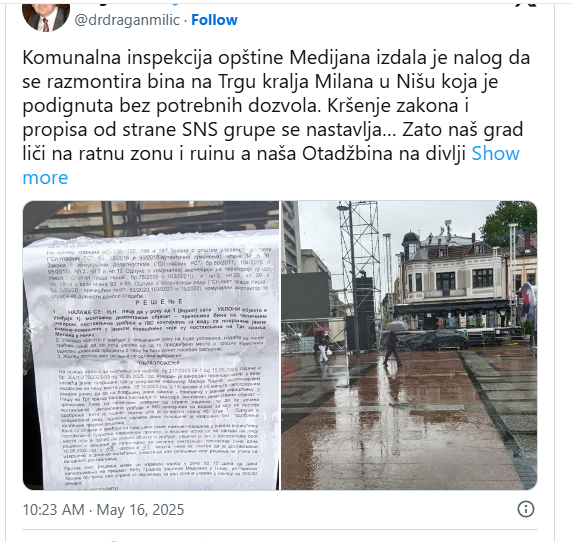The width and height of the screenshot is (572, 542).
Task: Open the tweet information icon
Action: 525,509
